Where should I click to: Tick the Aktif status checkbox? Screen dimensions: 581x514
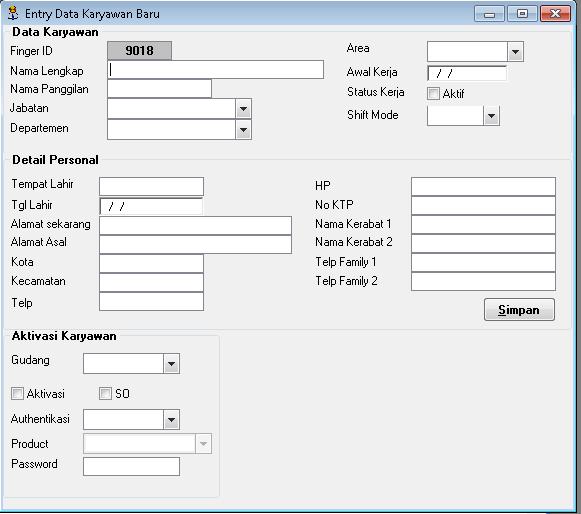tap(433, 93)
